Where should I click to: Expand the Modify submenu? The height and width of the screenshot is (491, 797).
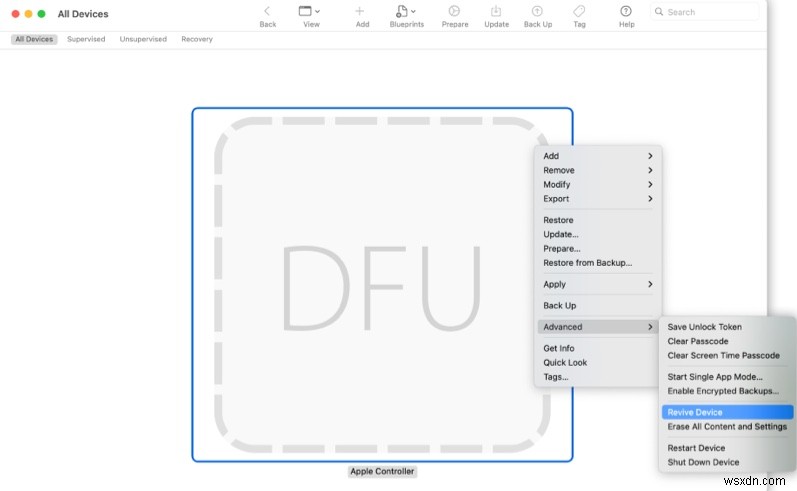coord(597,185)
